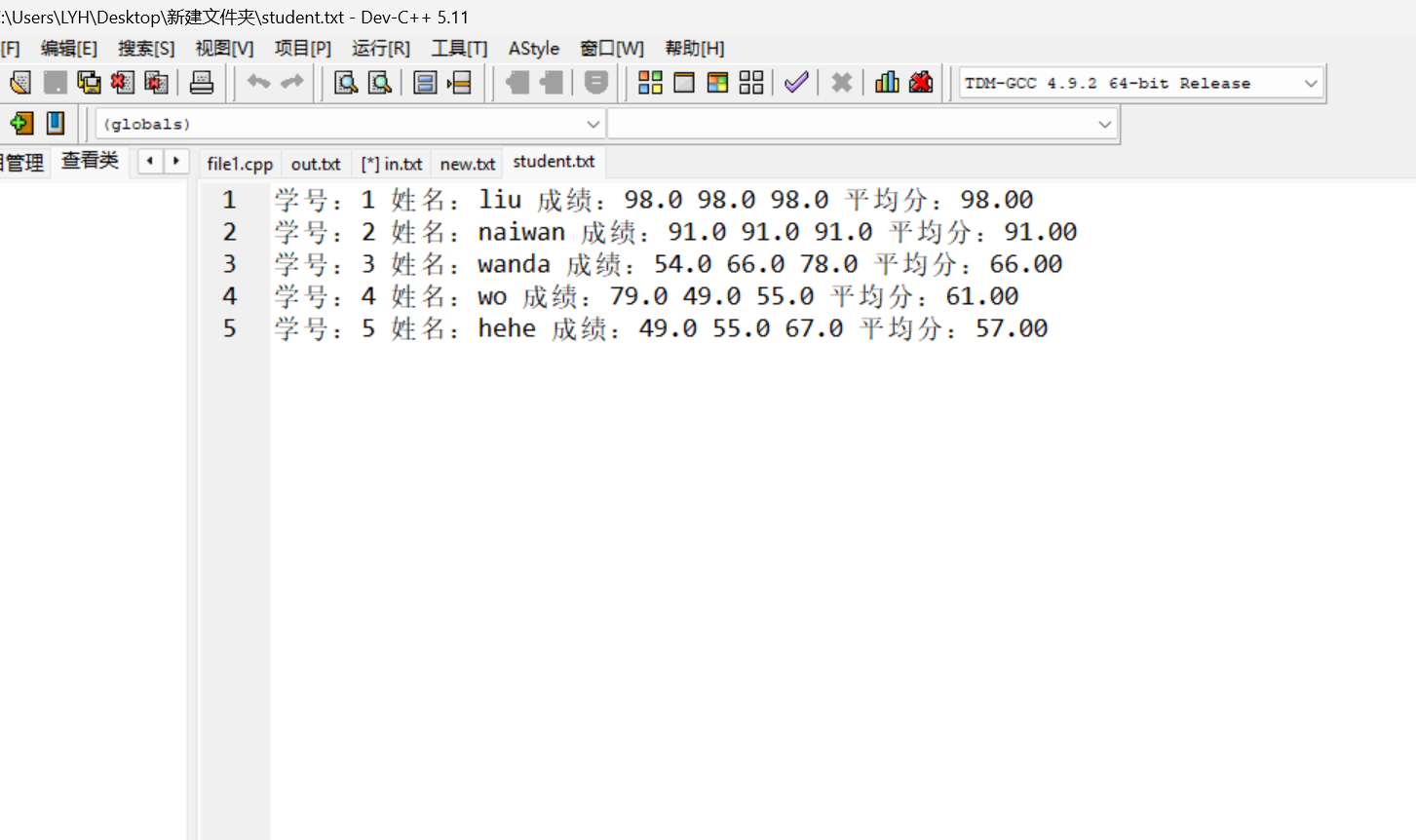
Task: Click the Close All files icon
Action: 156,83
